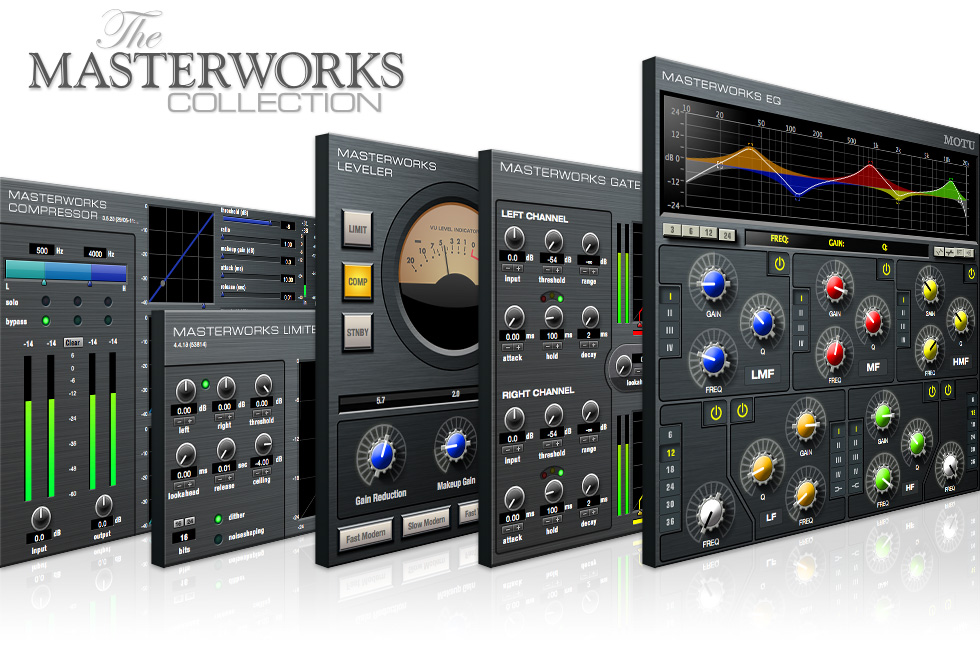Click the 500 Hz crossover field in Compressor
Screen dimensions: 980x646
[x=42, y=250]
